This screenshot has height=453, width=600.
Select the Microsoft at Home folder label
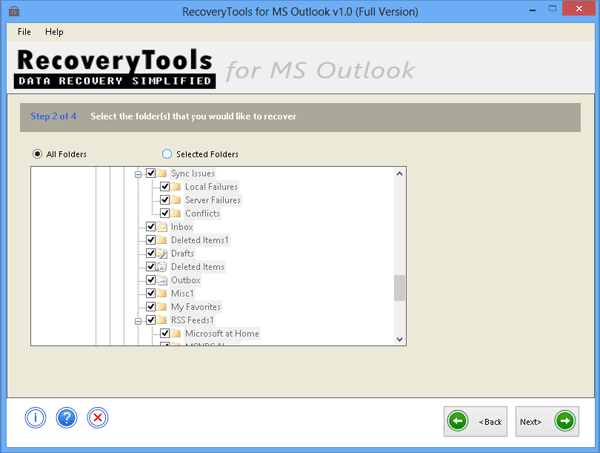[222, 334]
